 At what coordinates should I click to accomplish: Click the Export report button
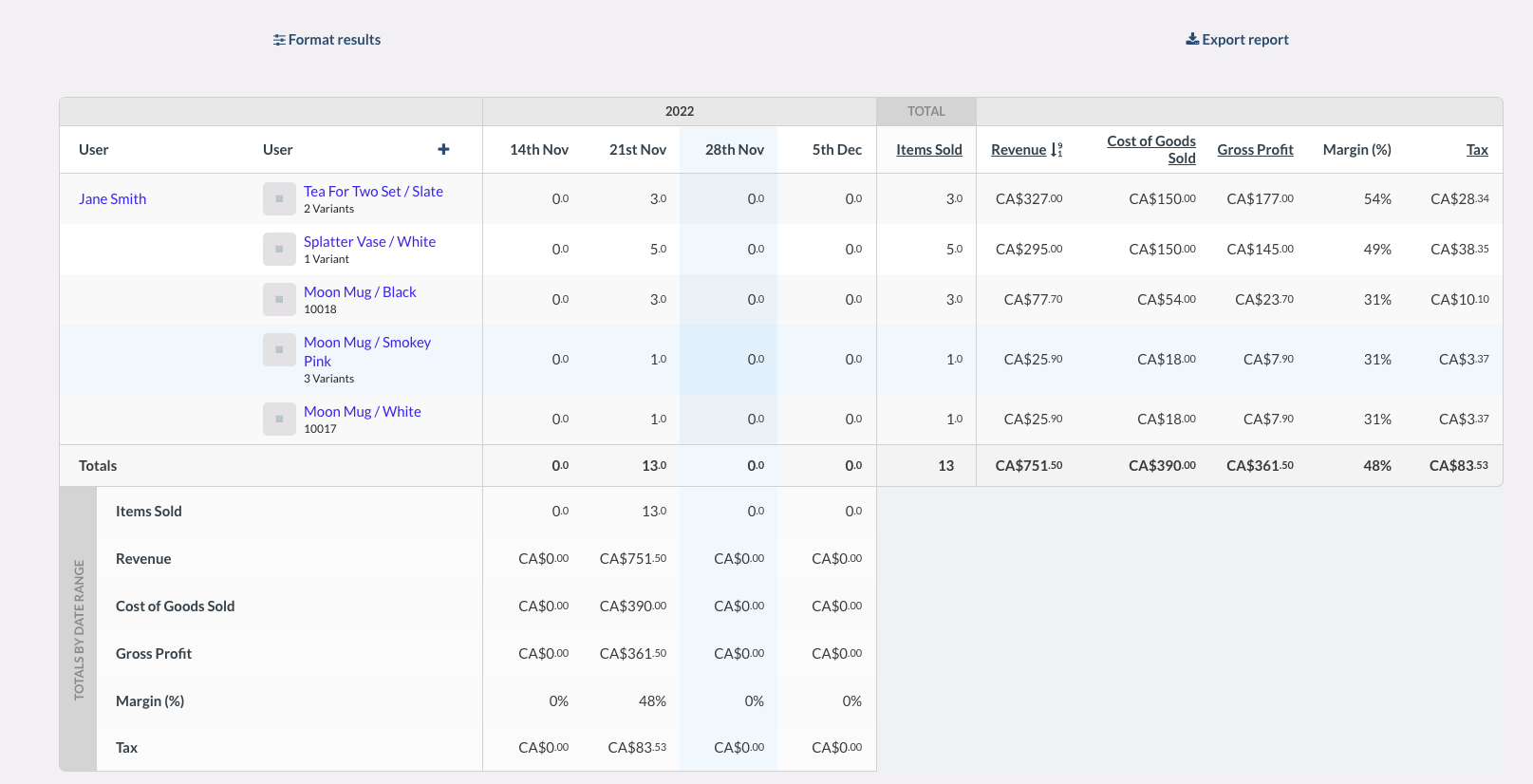(1244, 40)
